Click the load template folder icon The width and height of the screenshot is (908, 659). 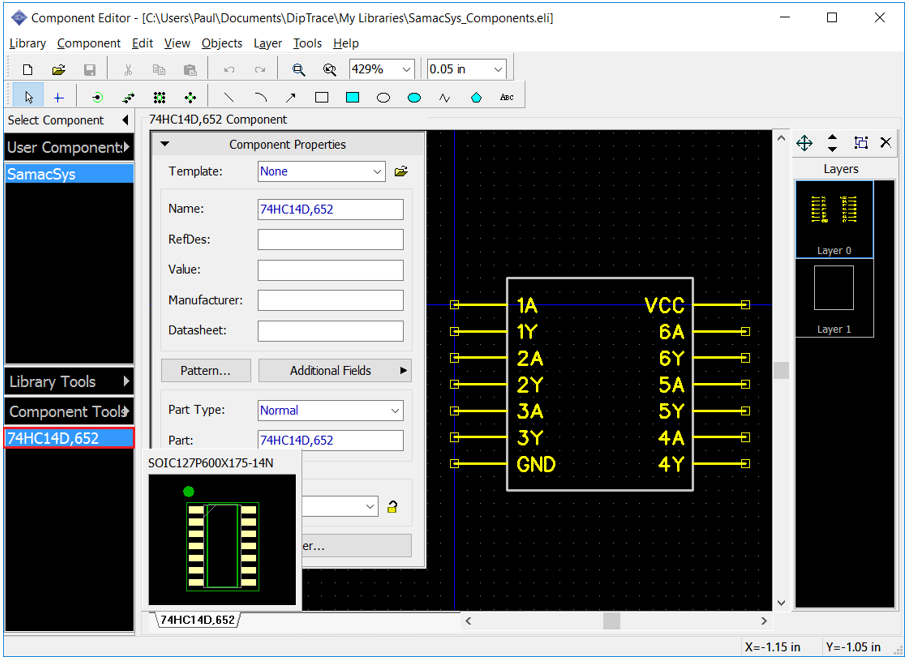point(401,171)
